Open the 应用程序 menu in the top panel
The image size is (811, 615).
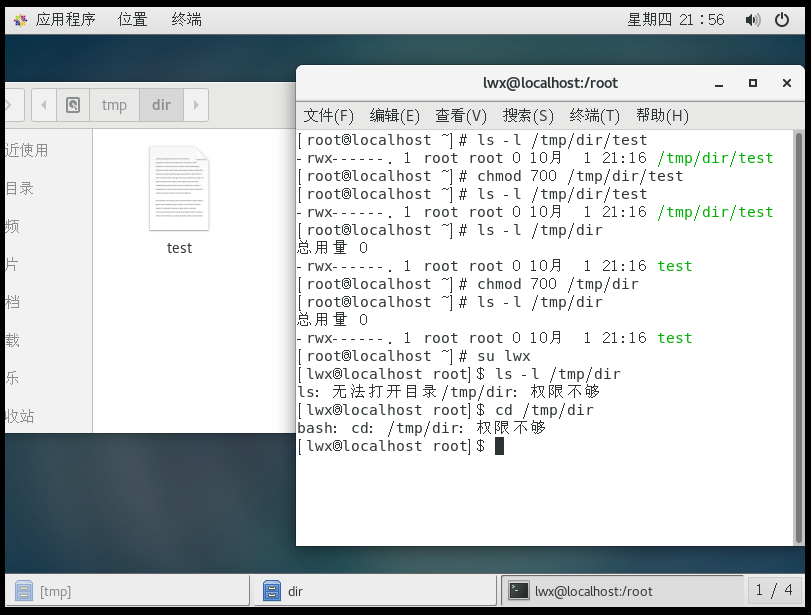[x=65, y=19]
